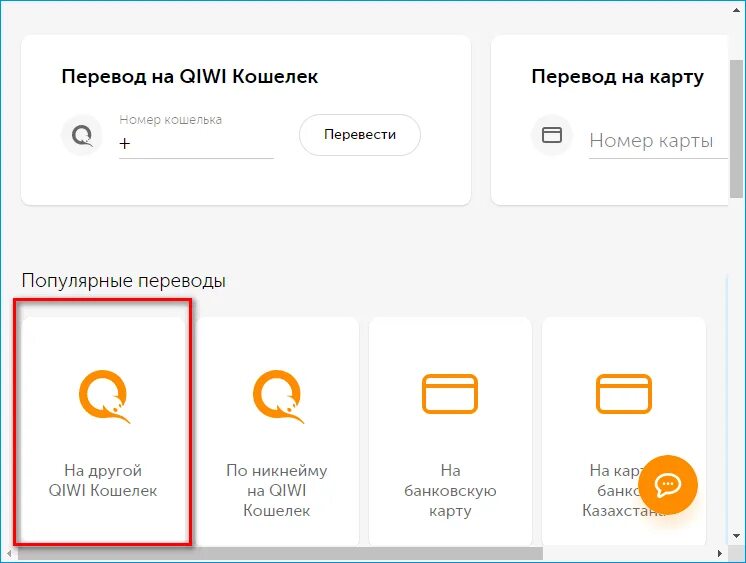746x563 pixels.
Task: Click the Перевод на карту heading
Action: [618, 77]
